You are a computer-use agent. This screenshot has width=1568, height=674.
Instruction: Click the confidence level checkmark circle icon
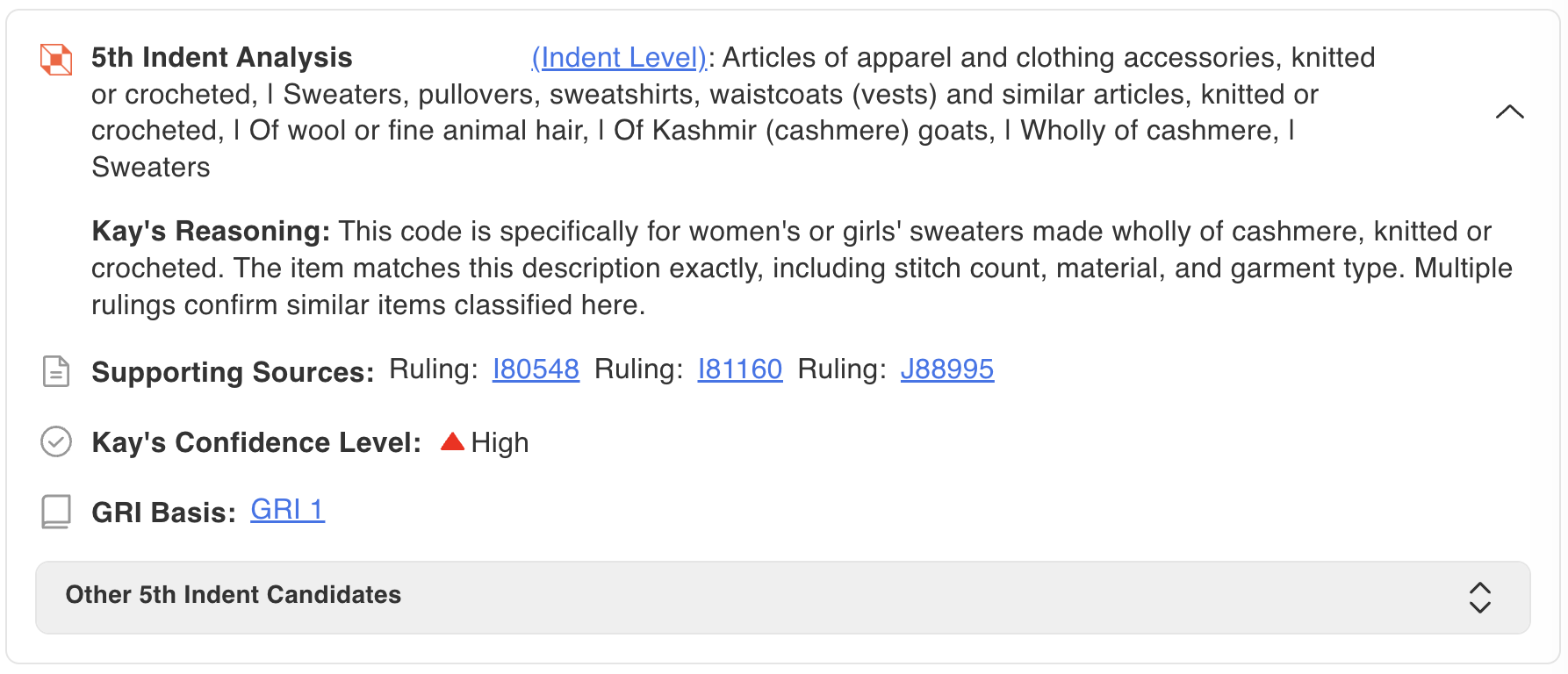pyautogui.click(x=56, y=441)
